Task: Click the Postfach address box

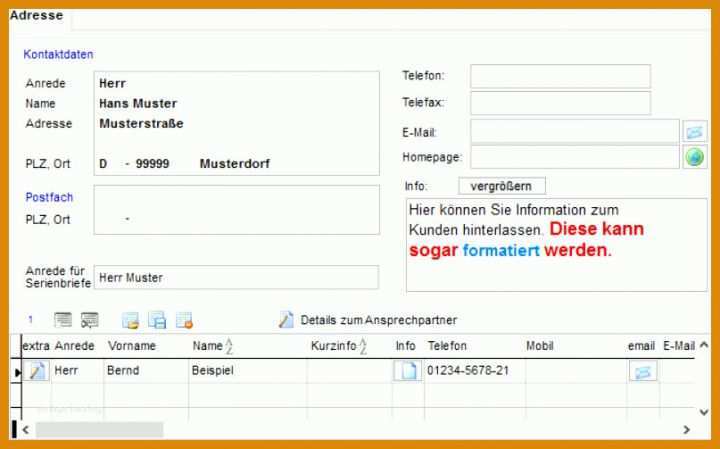Action: [236, 210]
